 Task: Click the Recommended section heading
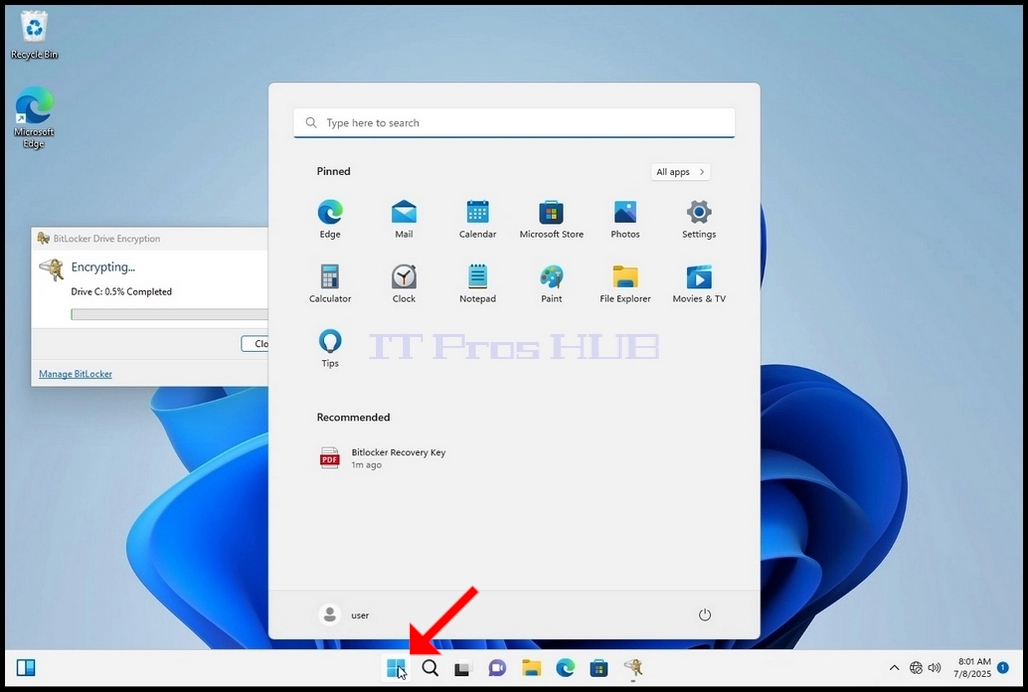[353, 417]
